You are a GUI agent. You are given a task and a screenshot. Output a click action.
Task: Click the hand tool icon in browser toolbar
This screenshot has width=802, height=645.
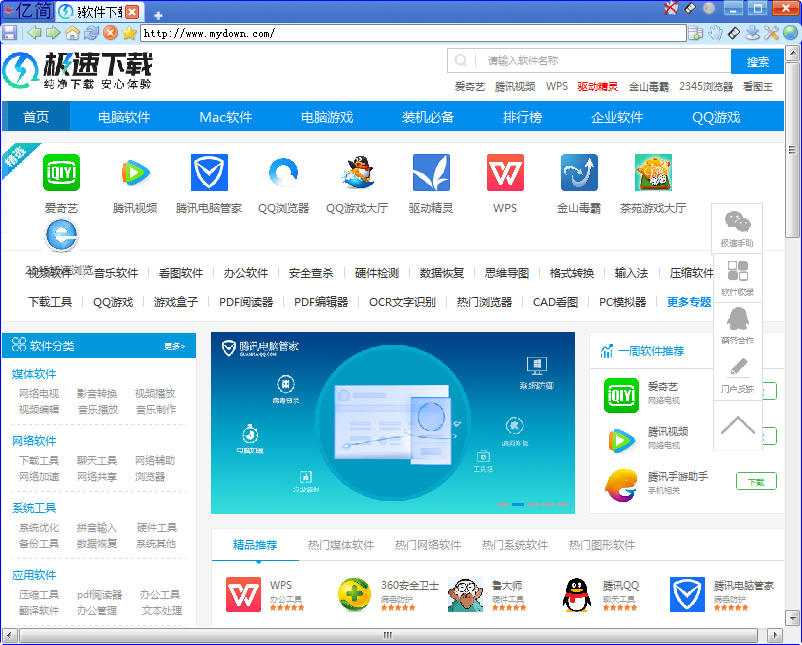pos(715,33)
